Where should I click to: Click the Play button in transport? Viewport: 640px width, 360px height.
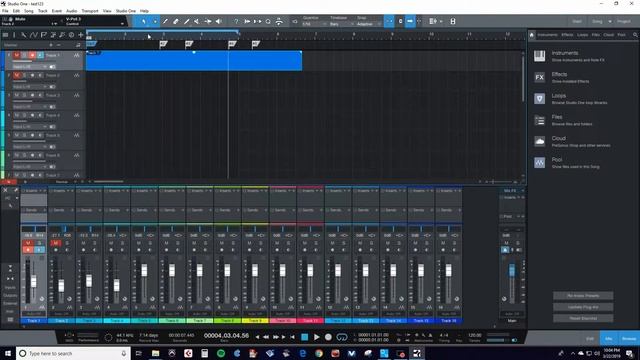(x=316, y=337)
